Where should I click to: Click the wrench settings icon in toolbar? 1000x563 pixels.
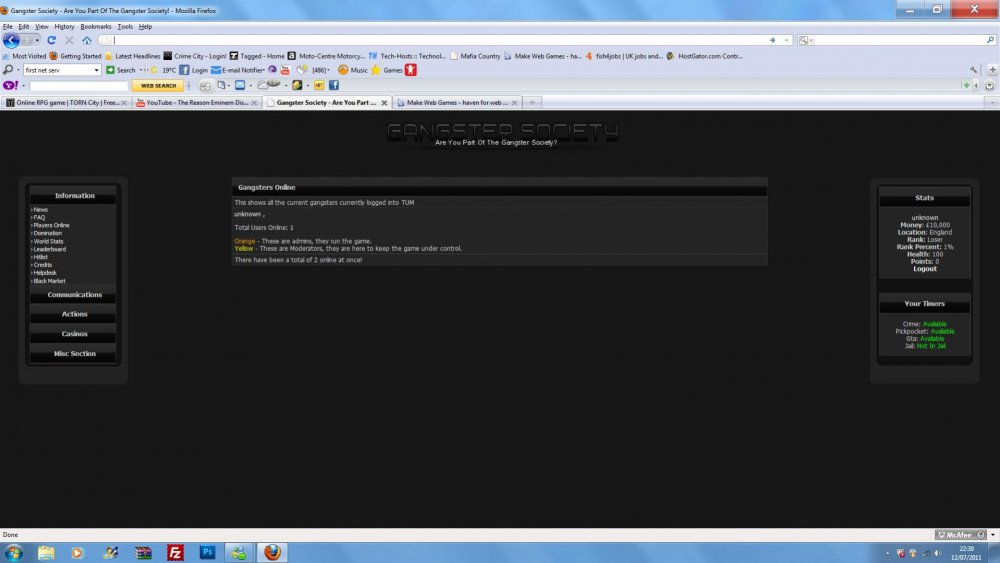[x=973, y=70]
